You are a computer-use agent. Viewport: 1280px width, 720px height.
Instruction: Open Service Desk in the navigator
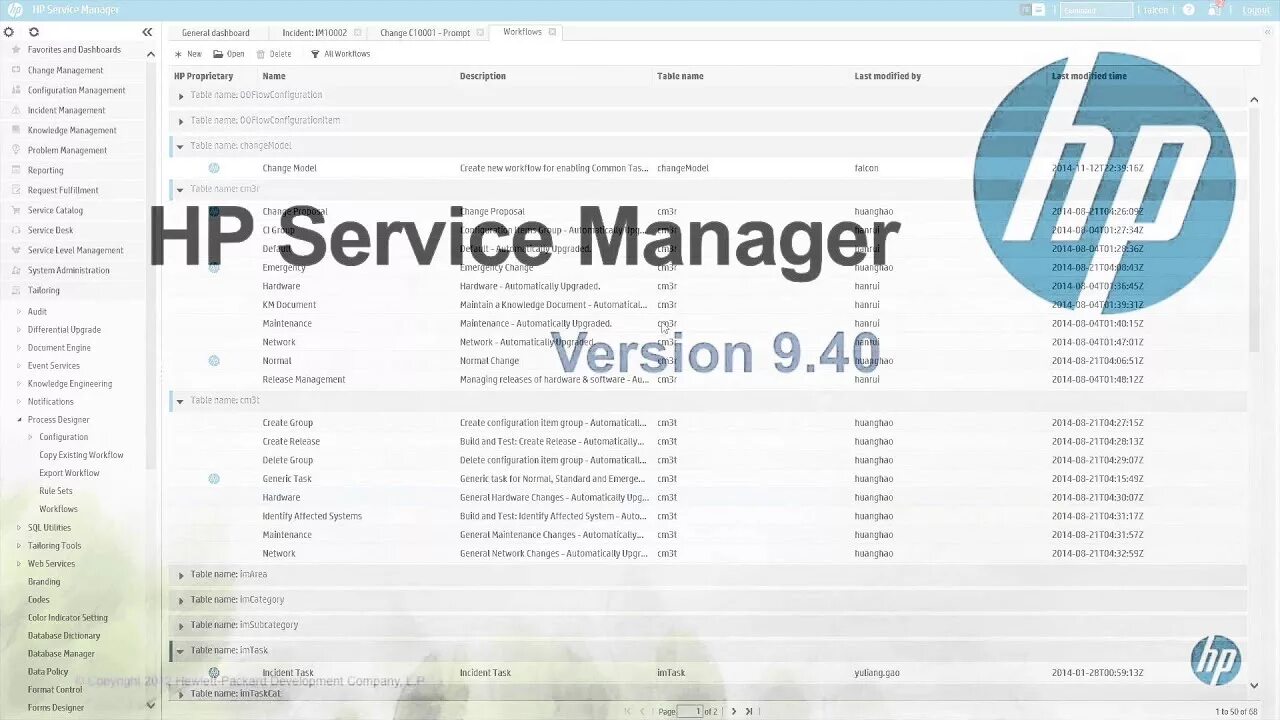point(50,230)
